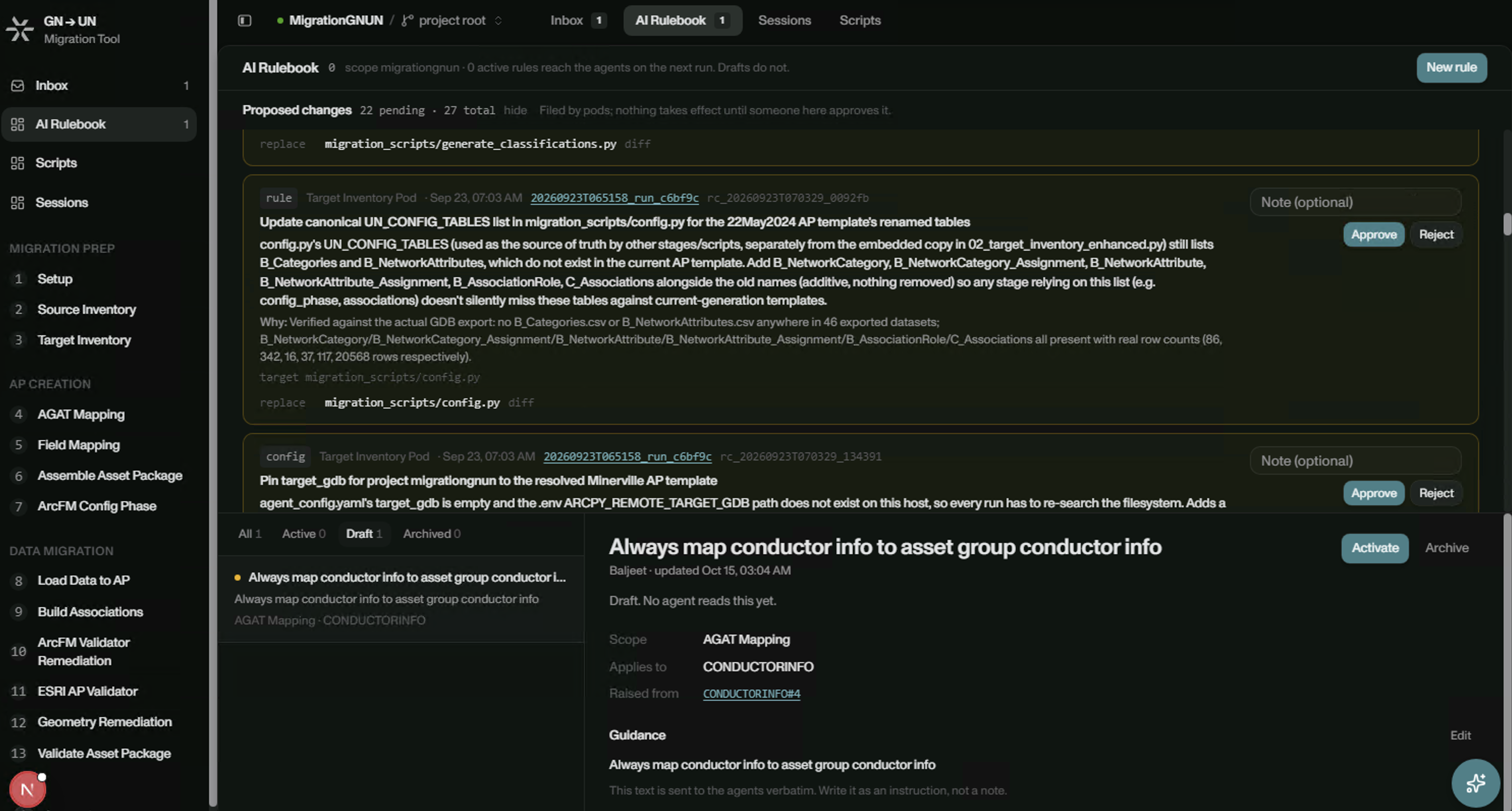The image size is (1512, 811).
Task: Select the conductor info rule list item
Action: pos(401,599)
